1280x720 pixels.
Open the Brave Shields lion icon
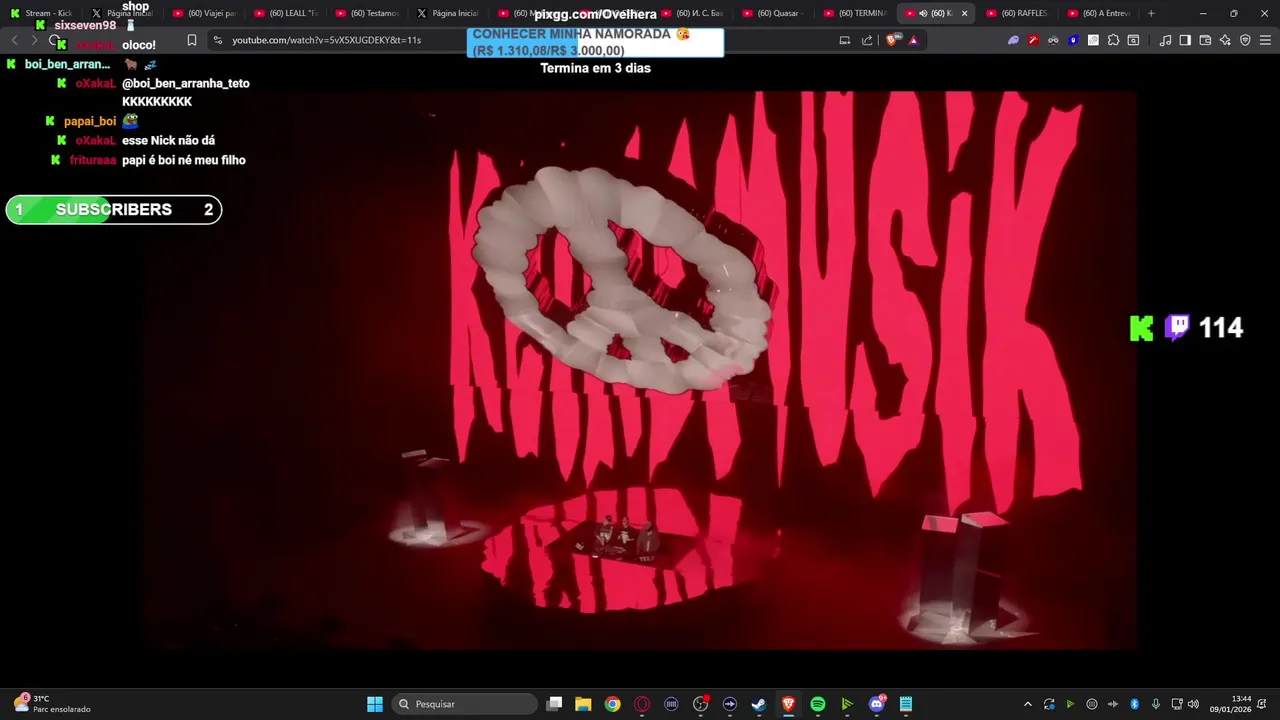point(892,40)
